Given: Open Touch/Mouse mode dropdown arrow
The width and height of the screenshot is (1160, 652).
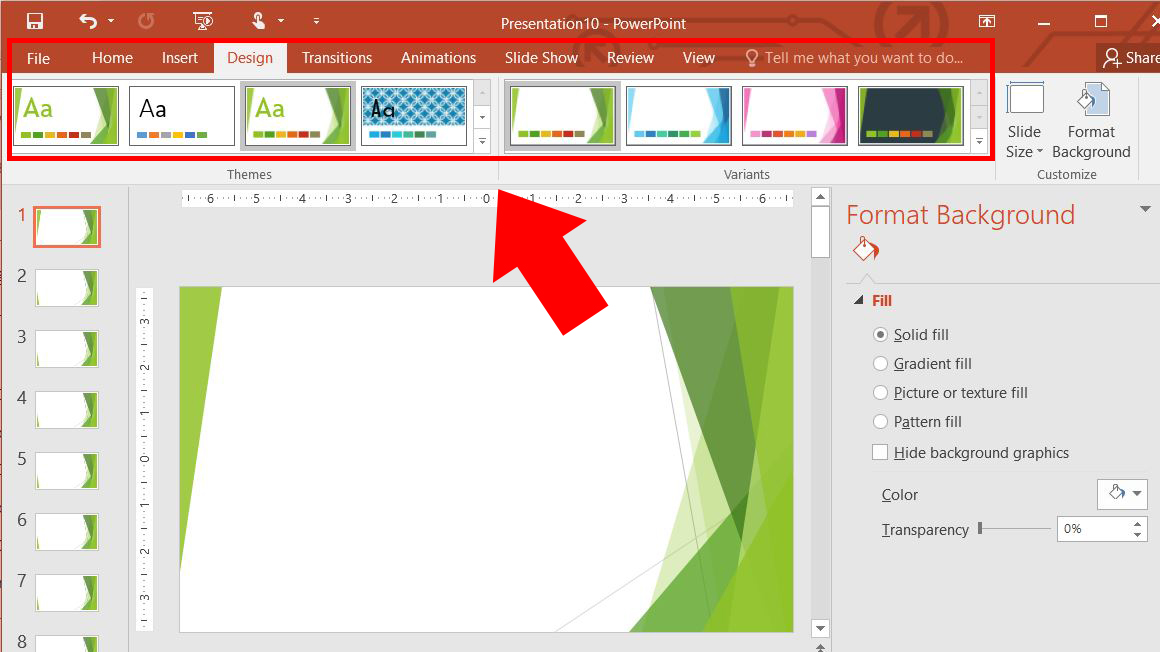Looking at the screenshot, I should (x=280, y=21).
